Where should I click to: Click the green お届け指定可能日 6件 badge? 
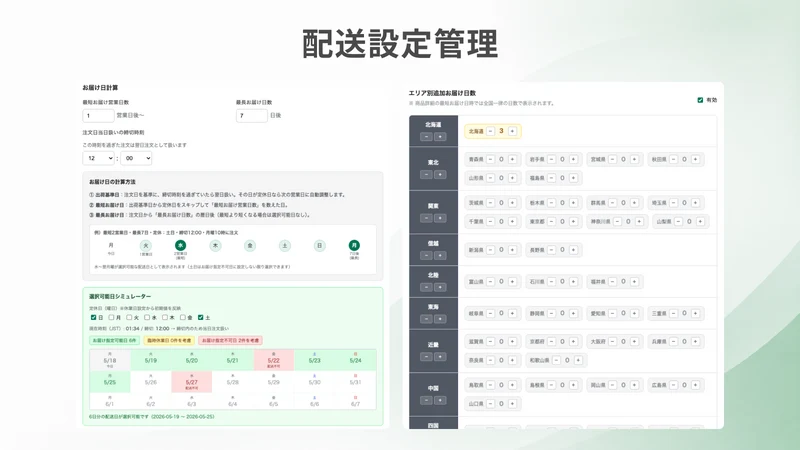[114, 340]
